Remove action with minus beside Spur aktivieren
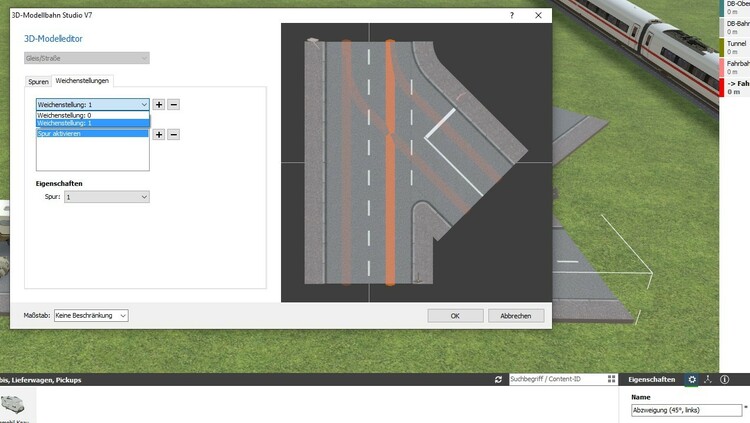Screen dimensions: 750x423 click(x=174, y=134)
